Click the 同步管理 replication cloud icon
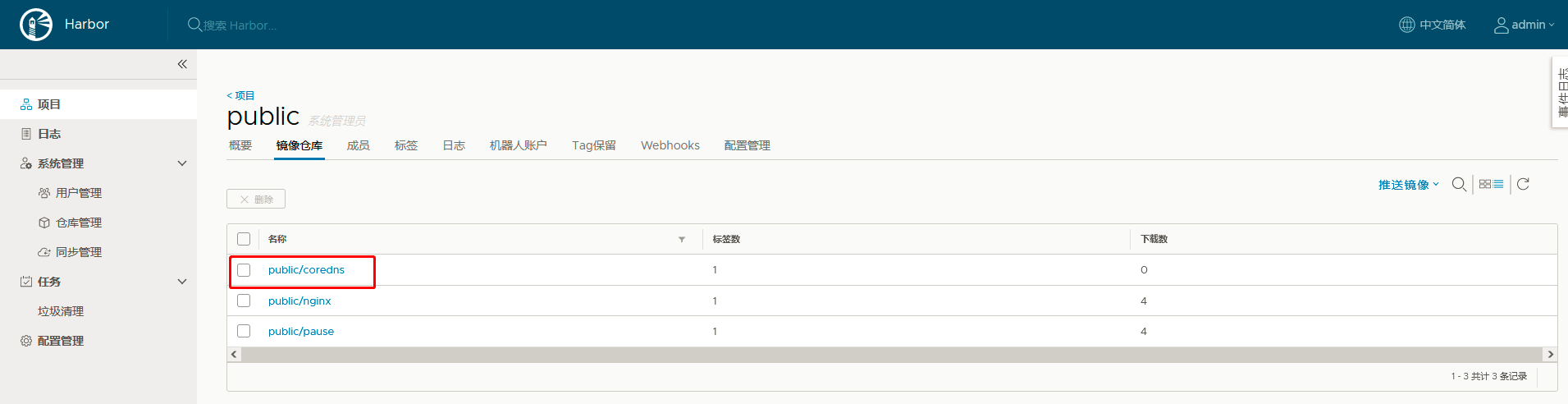Screen dimensions: 1568x404 tap(44, 252)
